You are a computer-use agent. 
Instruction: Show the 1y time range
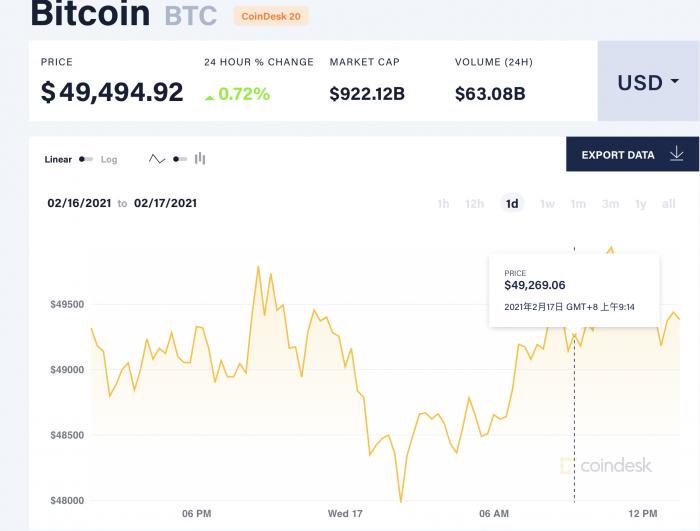641,204
